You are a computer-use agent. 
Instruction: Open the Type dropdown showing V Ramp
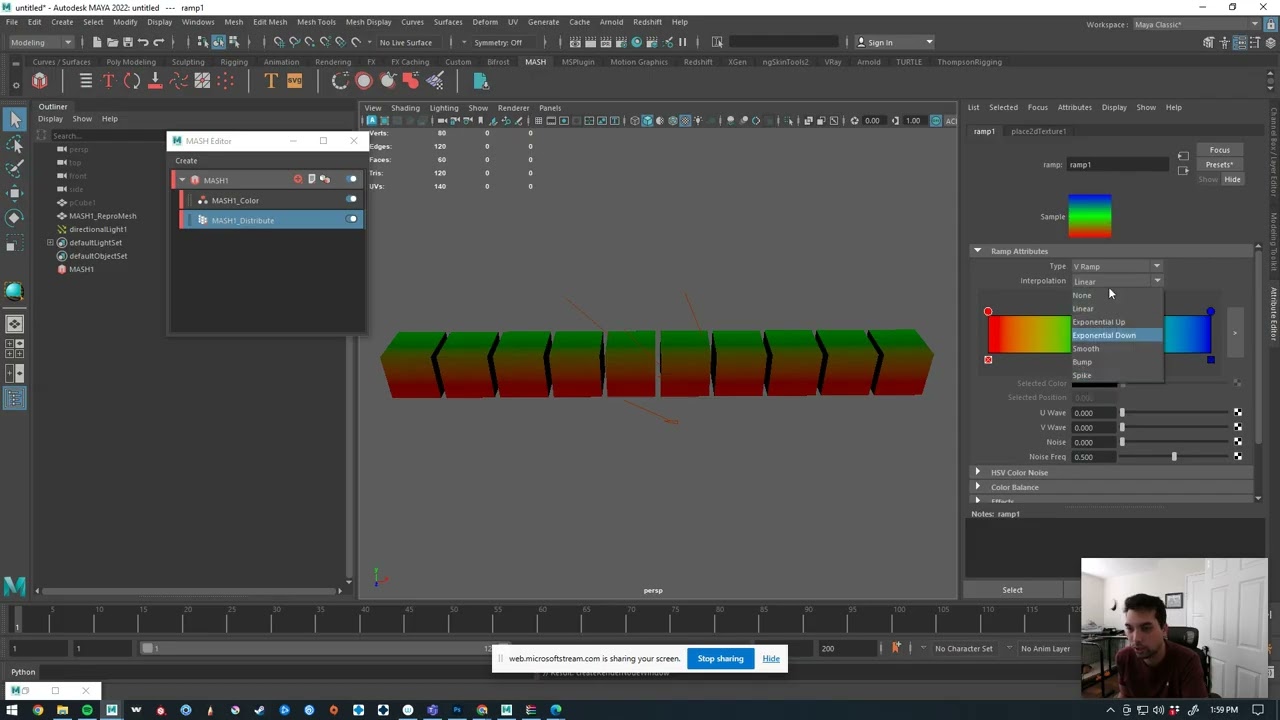pos(1117,267)
